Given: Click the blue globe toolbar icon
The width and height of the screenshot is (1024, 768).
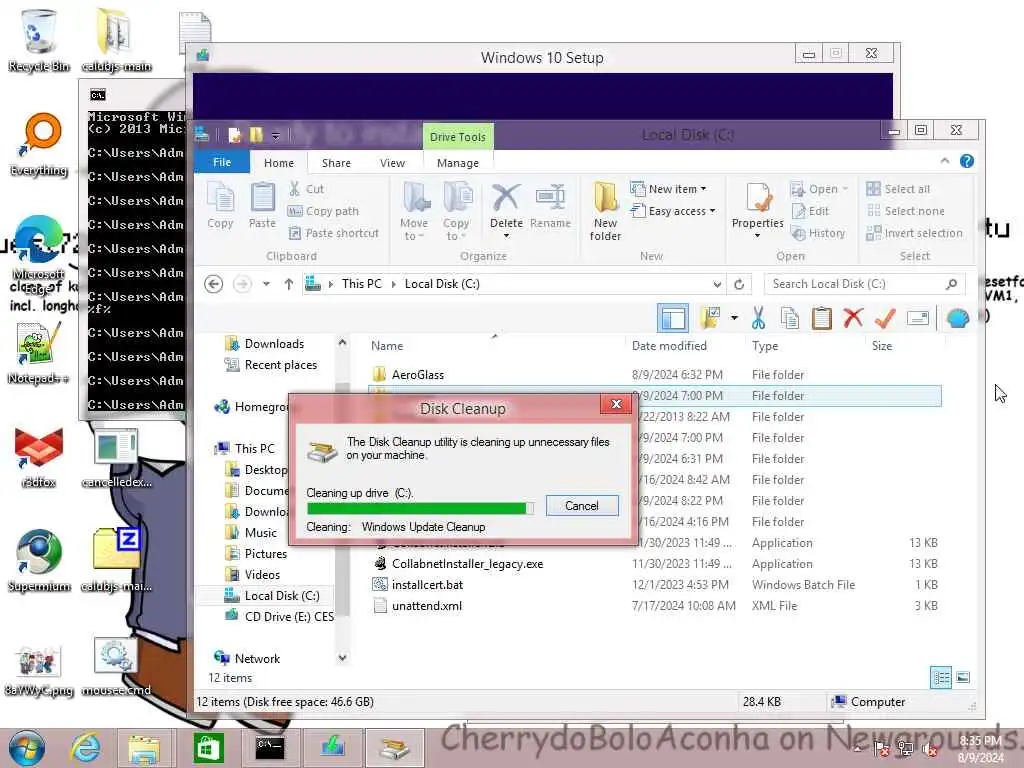Looking at the screenshot, I should pyautogui.click(x=957, y=318).
